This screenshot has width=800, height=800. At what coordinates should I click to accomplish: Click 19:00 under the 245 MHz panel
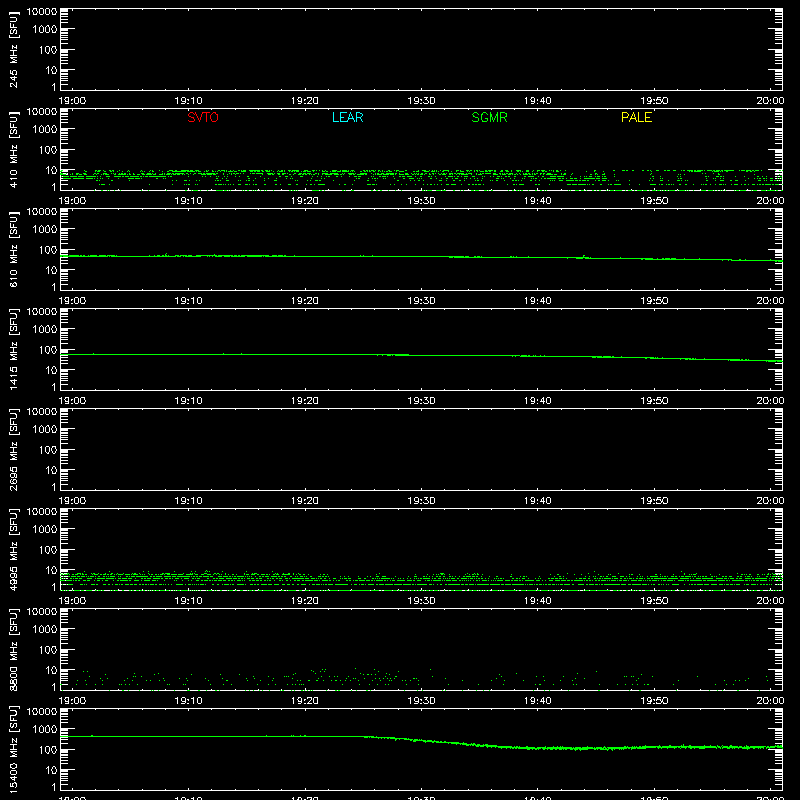click(72, 101)
